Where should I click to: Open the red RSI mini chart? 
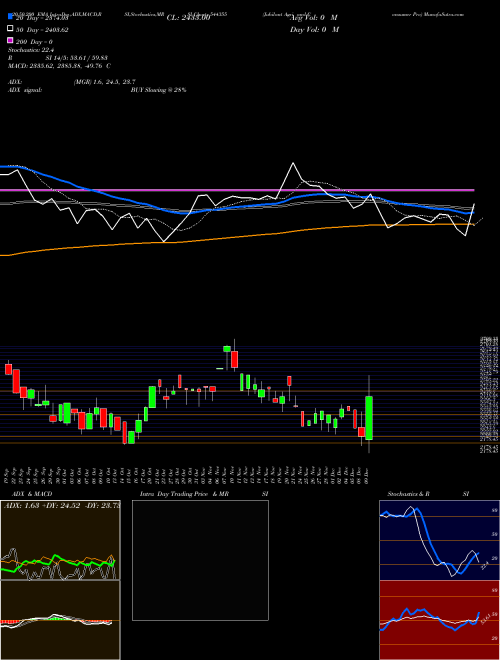[x=439, y=620]
